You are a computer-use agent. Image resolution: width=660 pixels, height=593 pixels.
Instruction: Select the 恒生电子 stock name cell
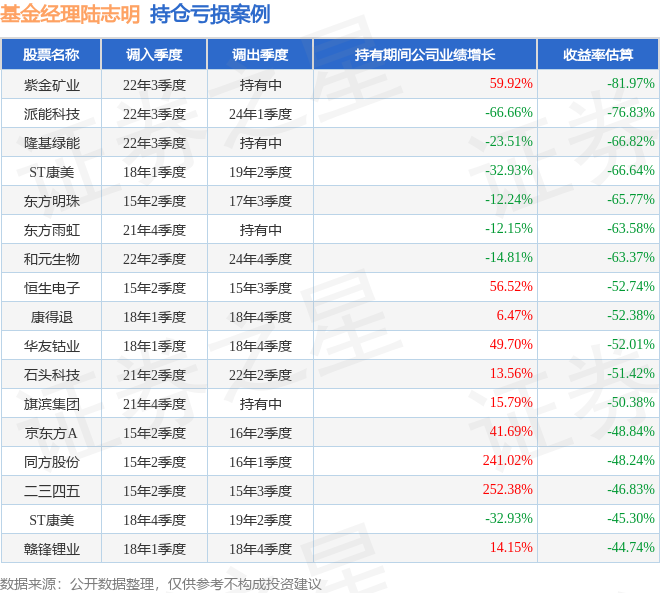(x=51, y=288)
